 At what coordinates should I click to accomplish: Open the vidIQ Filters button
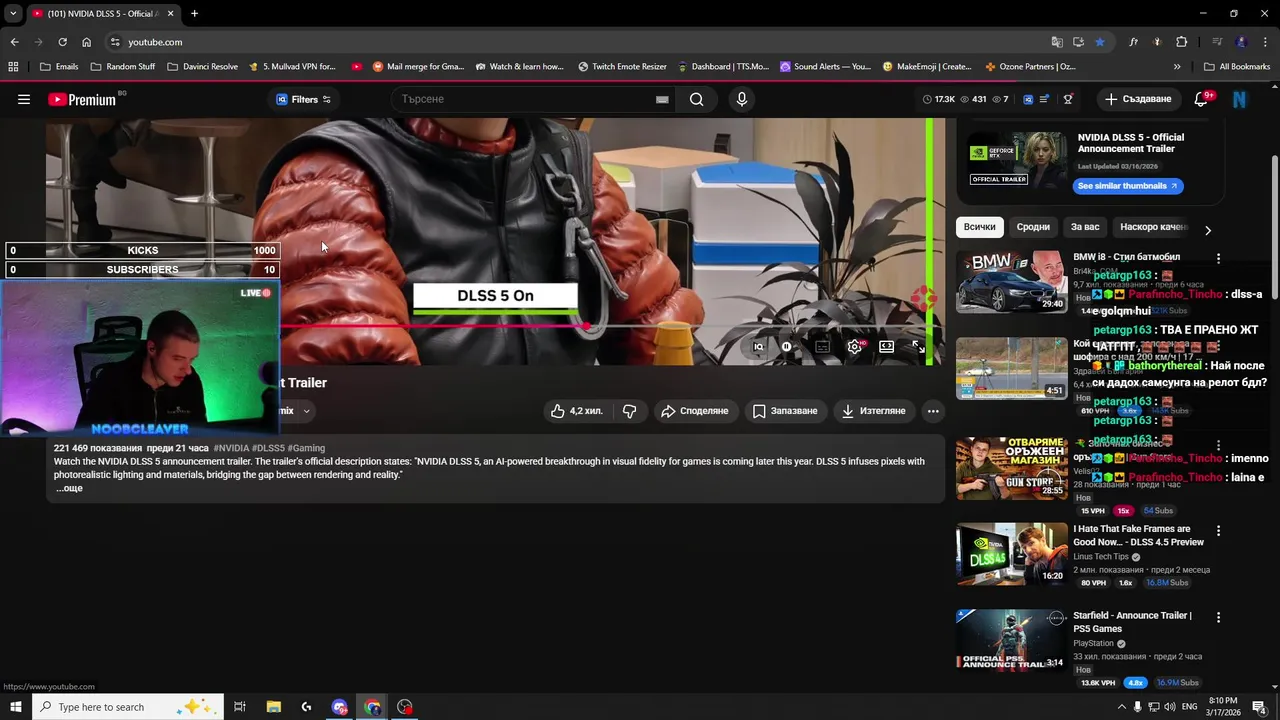pyautogui.click(x=303, y=99)
